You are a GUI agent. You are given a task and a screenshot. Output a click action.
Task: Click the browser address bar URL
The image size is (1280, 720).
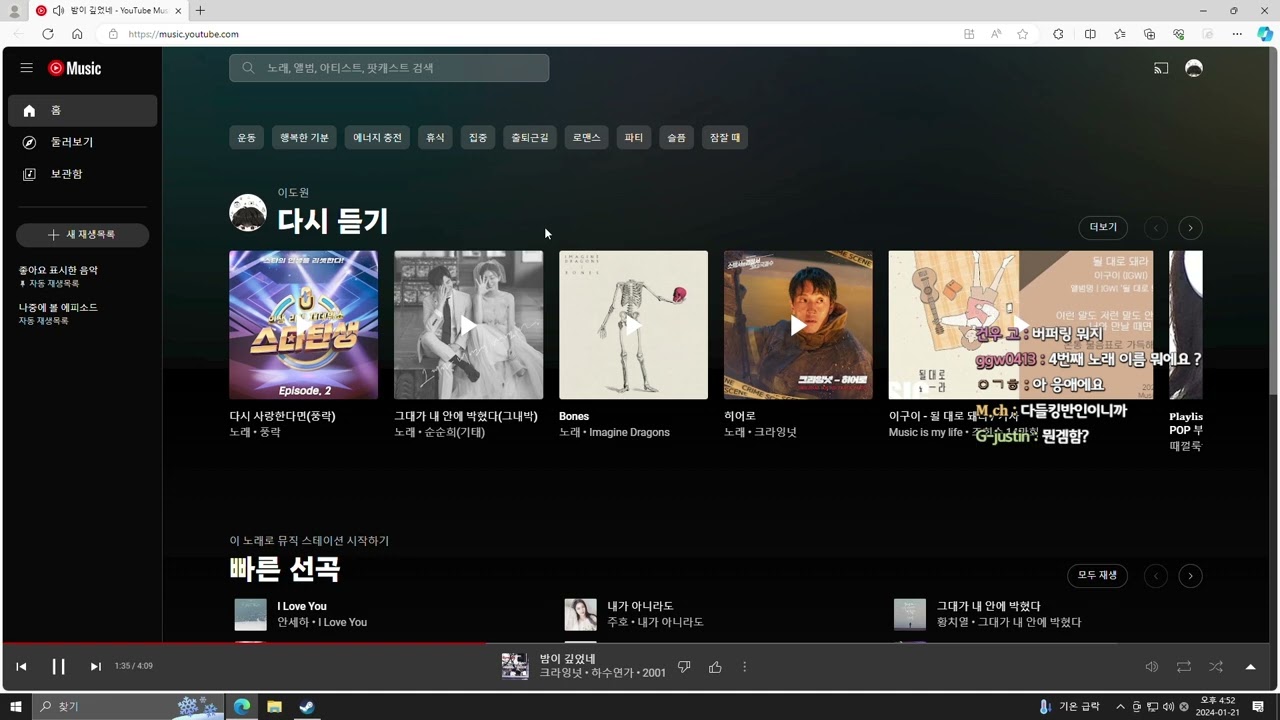[x=184, y=34]
